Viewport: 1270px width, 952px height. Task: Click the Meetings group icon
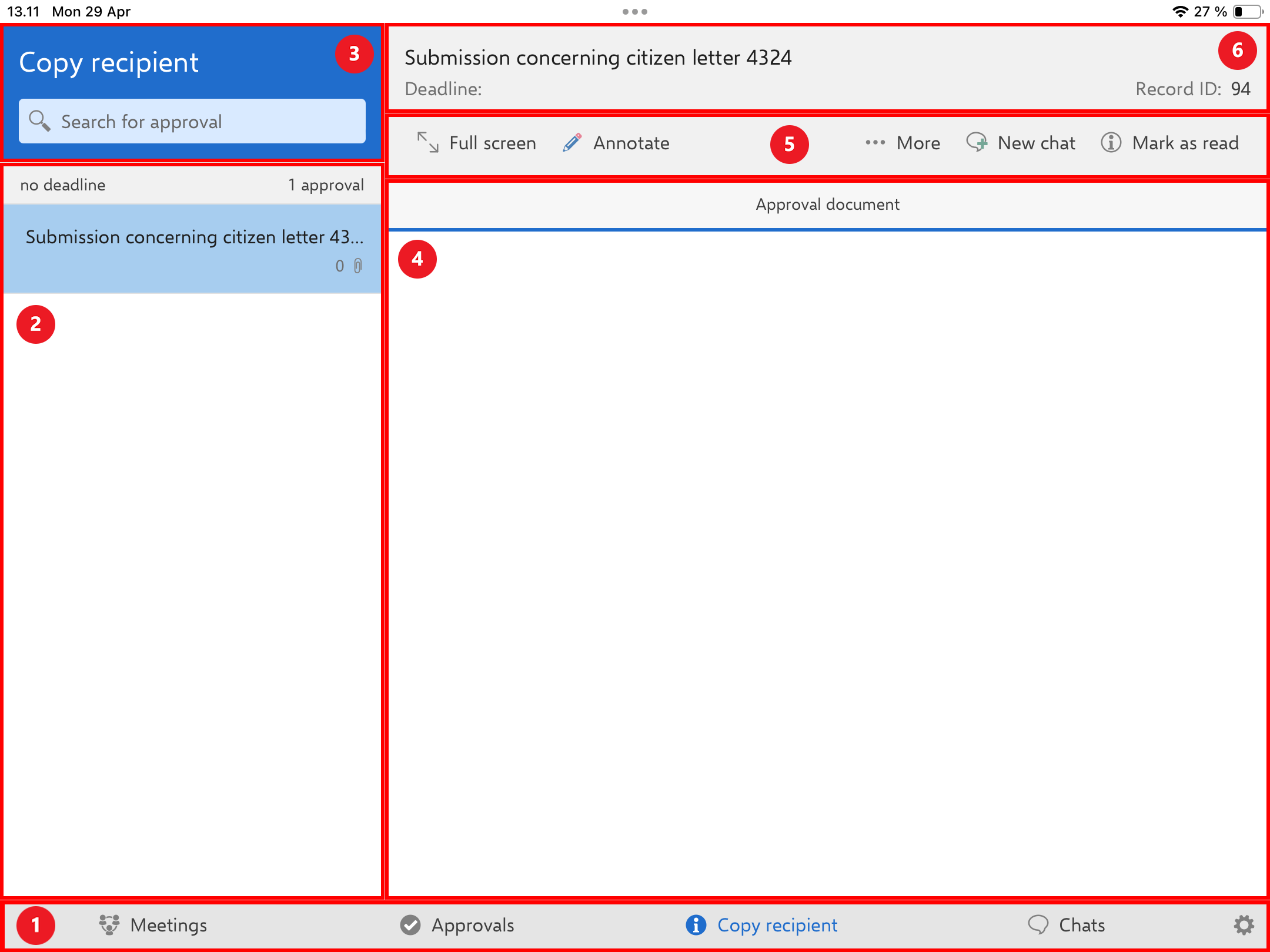[109, 925]
